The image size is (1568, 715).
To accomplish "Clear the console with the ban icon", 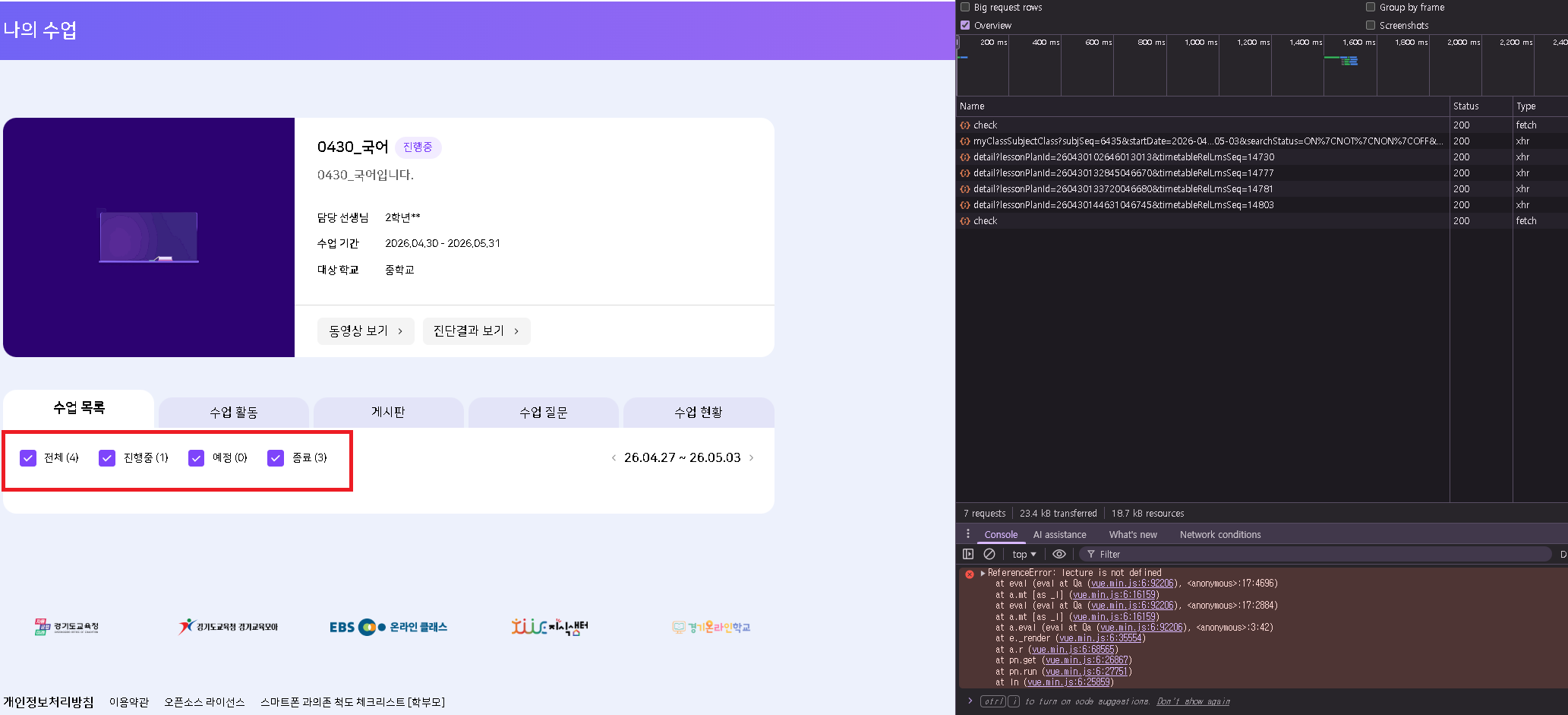I will pyautogui.click(x=989, y=554).
